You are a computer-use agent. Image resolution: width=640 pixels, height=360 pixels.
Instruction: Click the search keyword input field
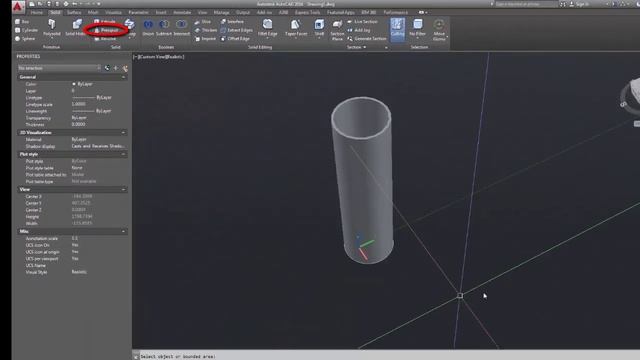pos(526,4)
